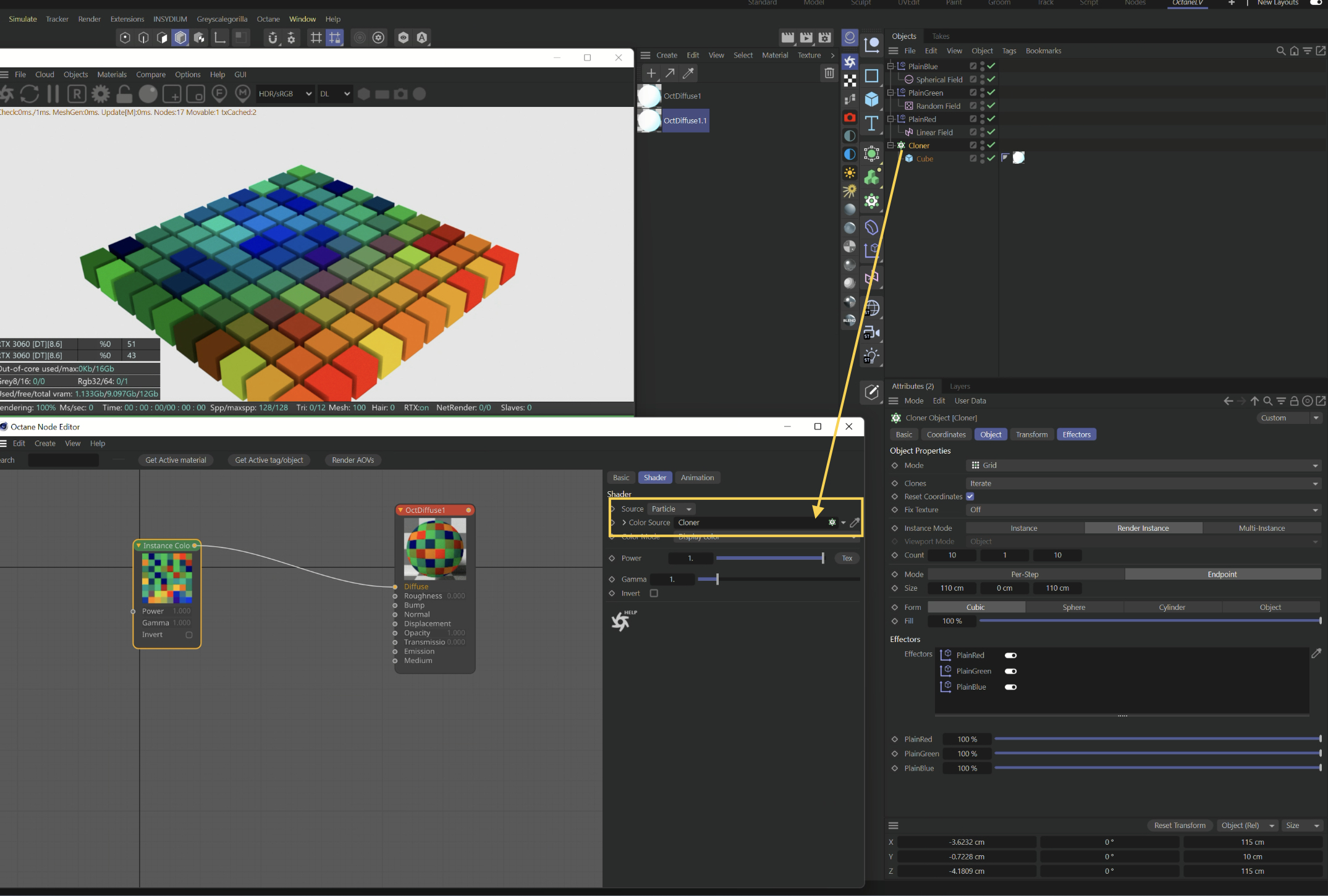
Task: Click the eyedropper icon beside Color Source
Action: [x=855, y=523]
